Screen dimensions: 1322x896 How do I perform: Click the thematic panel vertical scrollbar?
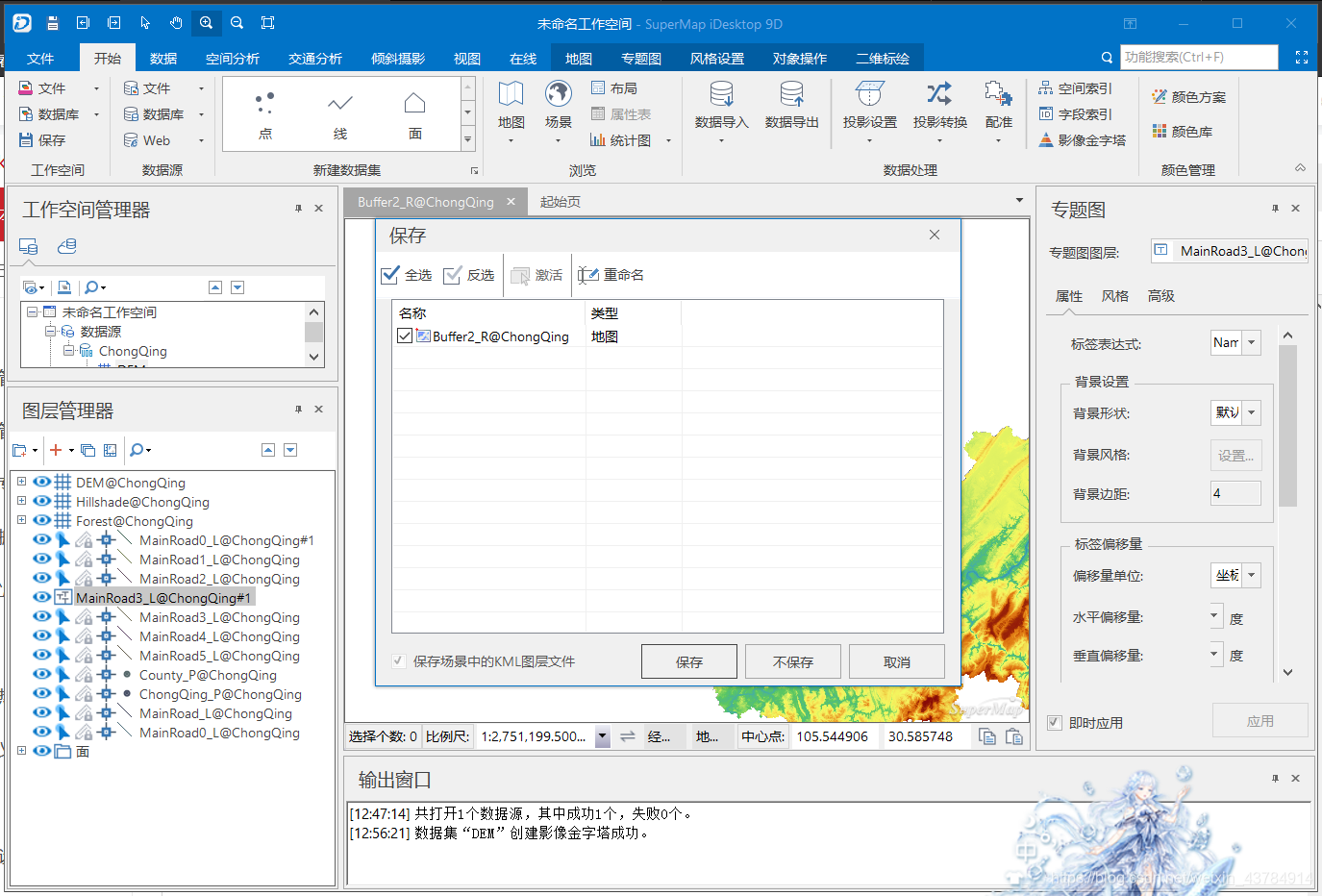click(1288, 426)
